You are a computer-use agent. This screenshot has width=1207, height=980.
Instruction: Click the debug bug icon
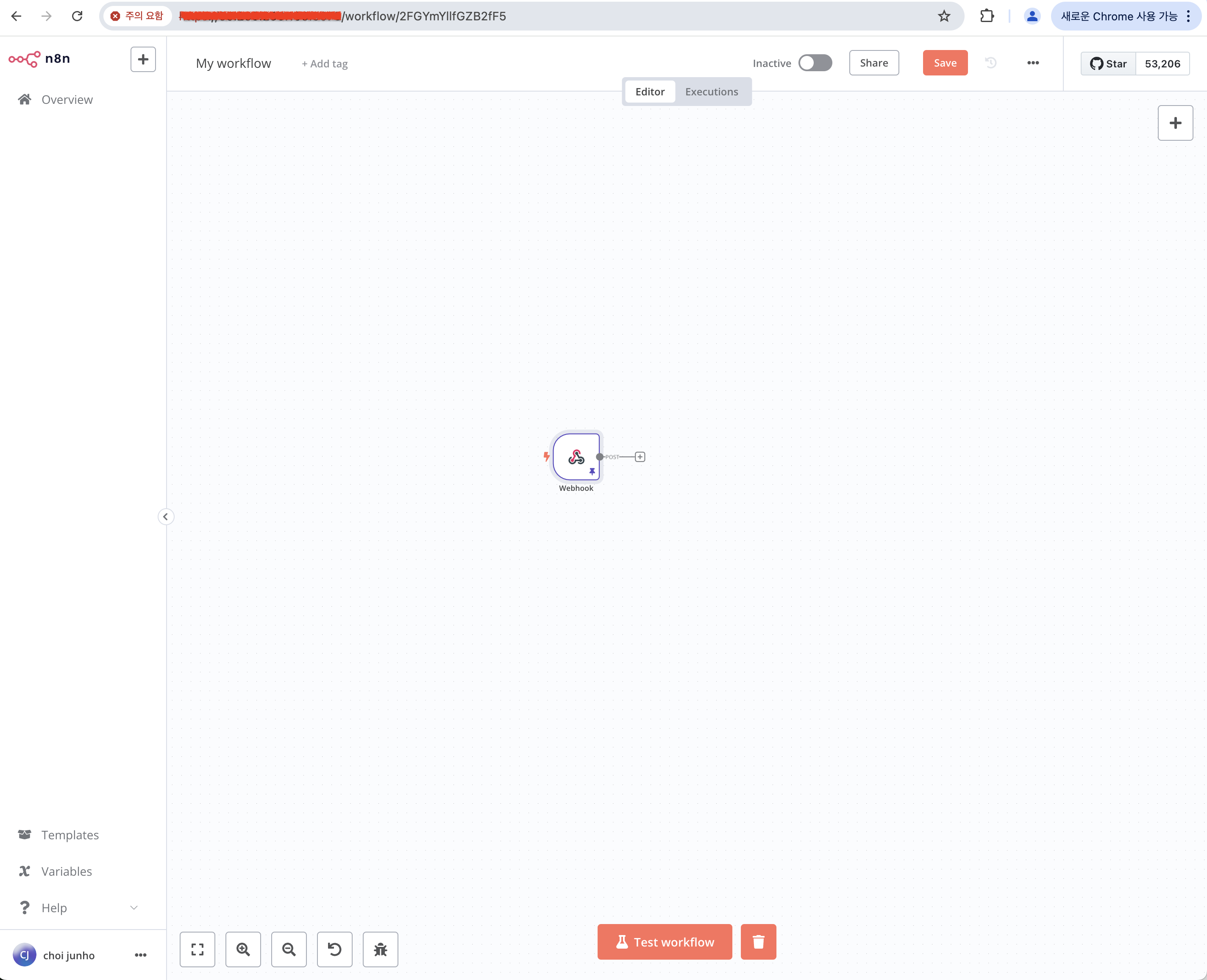click(x=380, y=949)
